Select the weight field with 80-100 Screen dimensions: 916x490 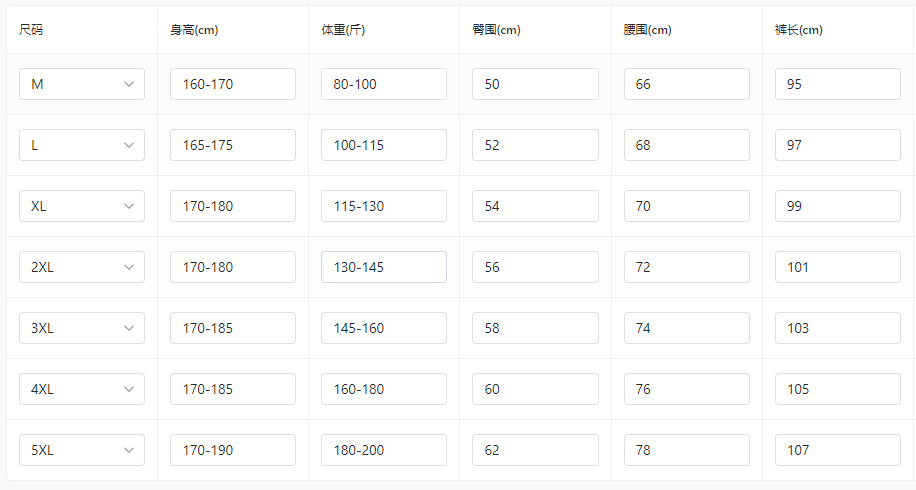tap(384, 84)
